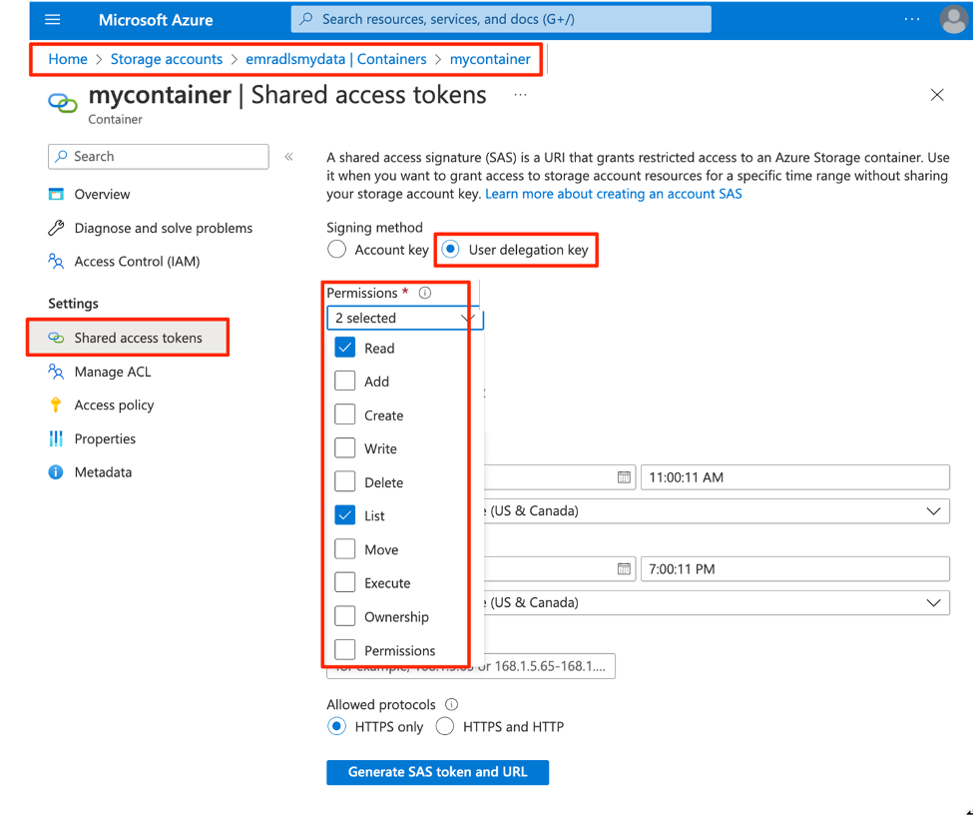Open the expiry date calendar picker icon

624,569
